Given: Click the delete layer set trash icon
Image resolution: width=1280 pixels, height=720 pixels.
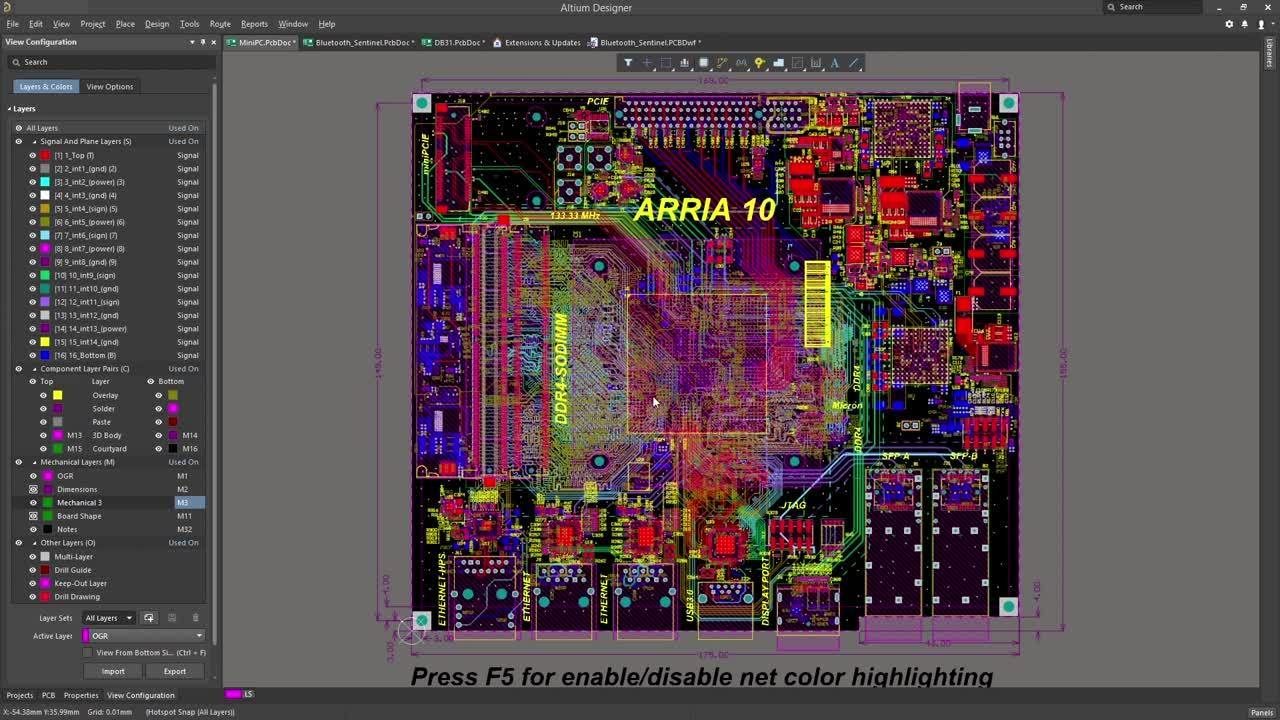Looking at the screenshot, I should 196,617.
